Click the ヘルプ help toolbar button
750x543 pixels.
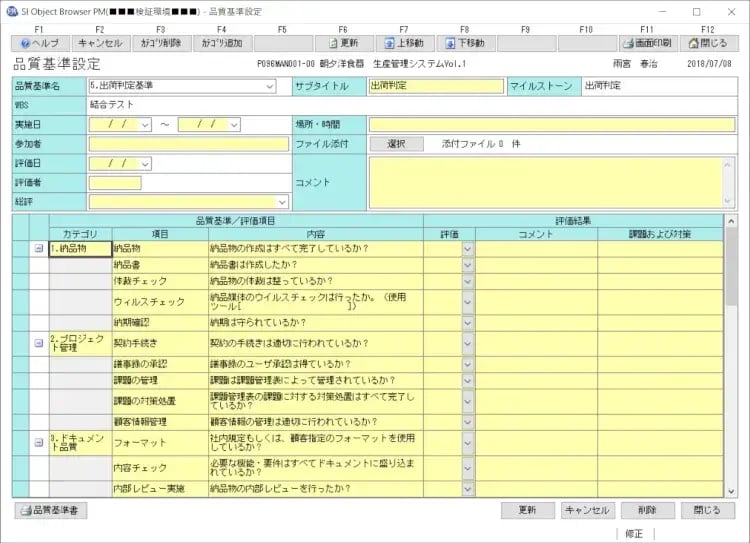click(x=39, y=44)
